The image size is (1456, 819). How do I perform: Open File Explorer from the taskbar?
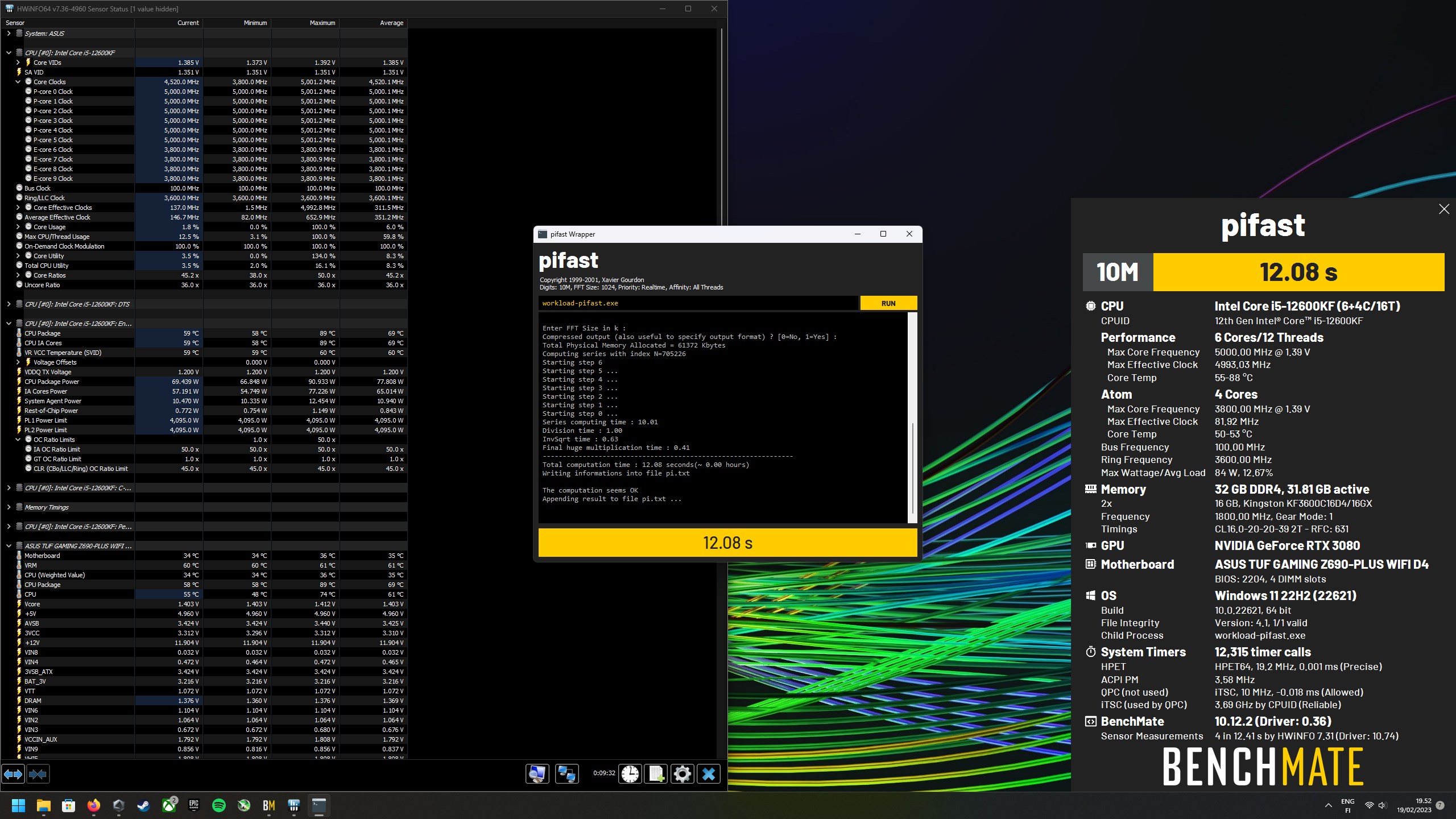[x=44, y=805]
